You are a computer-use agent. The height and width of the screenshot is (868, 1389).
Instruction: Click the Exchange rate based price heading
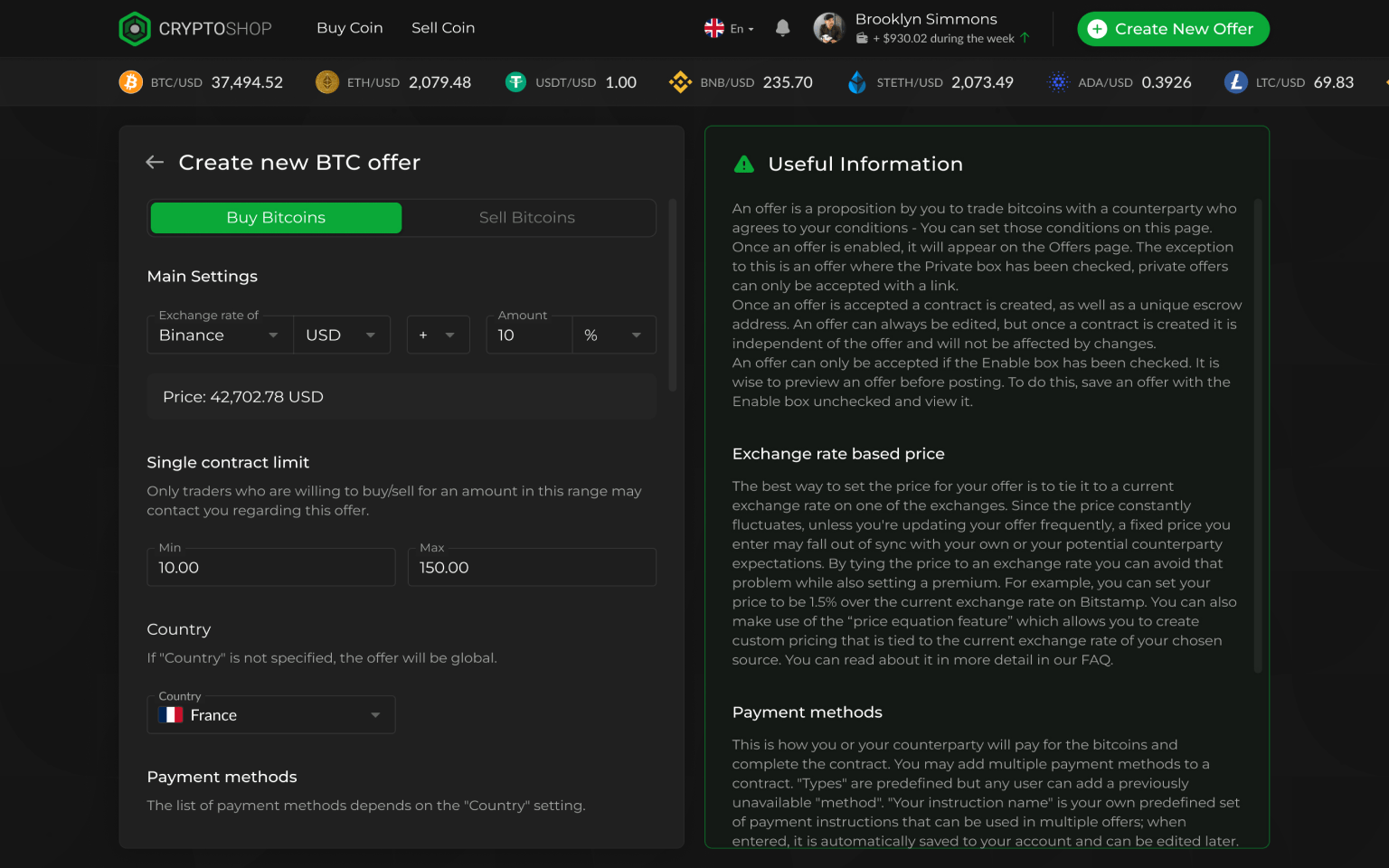(838, 454)
